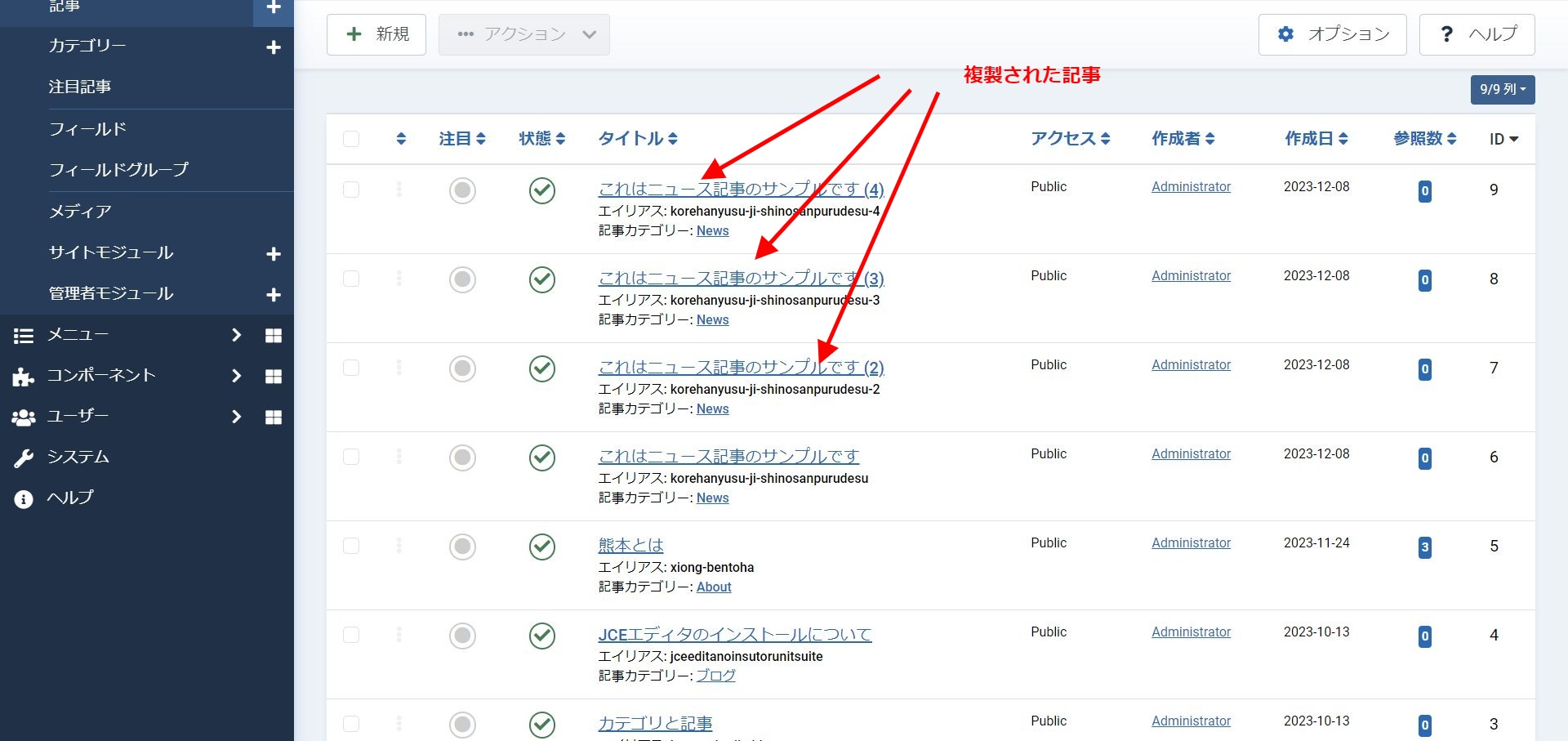Toggle featured icon for article ID 9

point(462,190)
